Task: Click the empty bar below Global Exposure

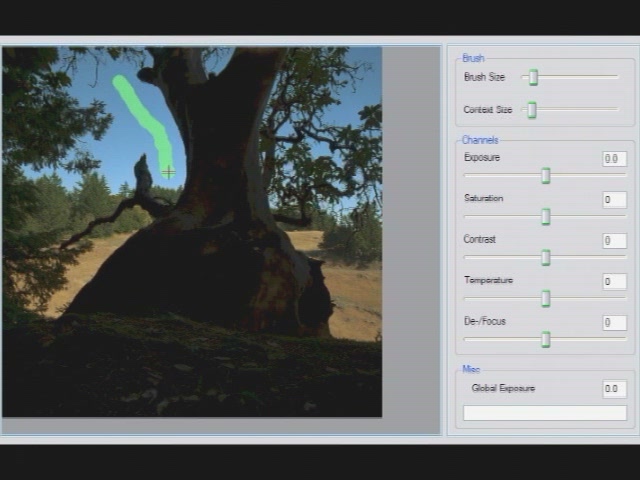Action: click(545, 413)
